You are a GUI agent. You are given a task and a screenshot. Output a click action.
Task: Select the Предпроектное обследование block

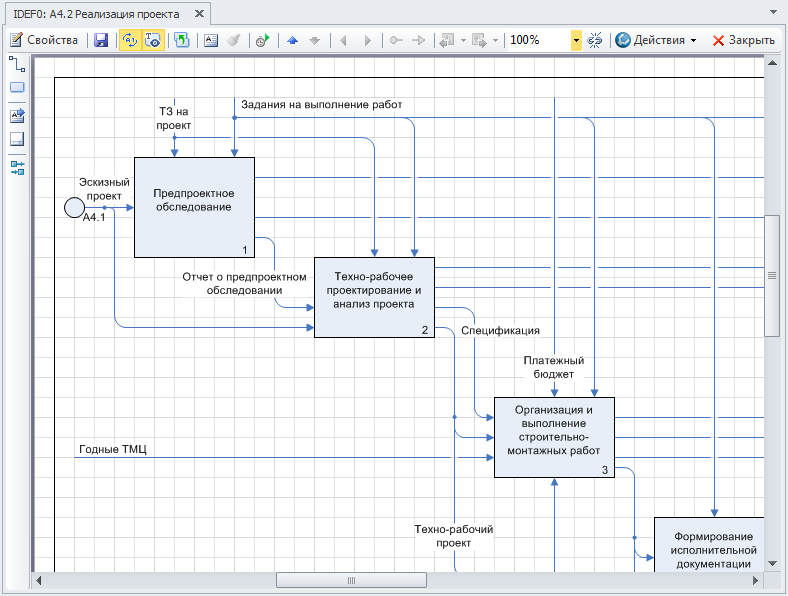click(x=194, y=207)
